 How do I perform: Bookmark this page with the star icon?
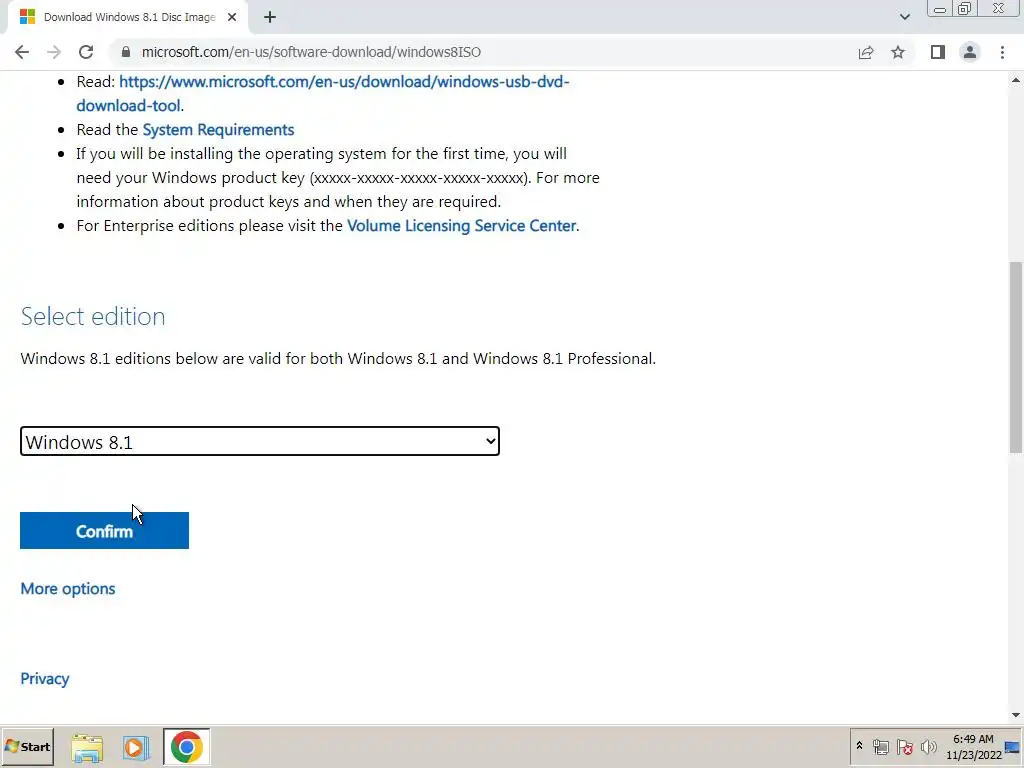coord(898,52)
